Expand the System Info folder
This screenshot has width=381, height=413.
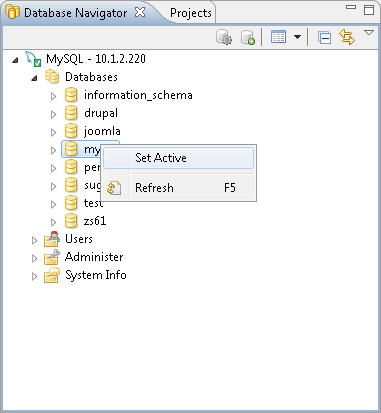tap(34, 276)
